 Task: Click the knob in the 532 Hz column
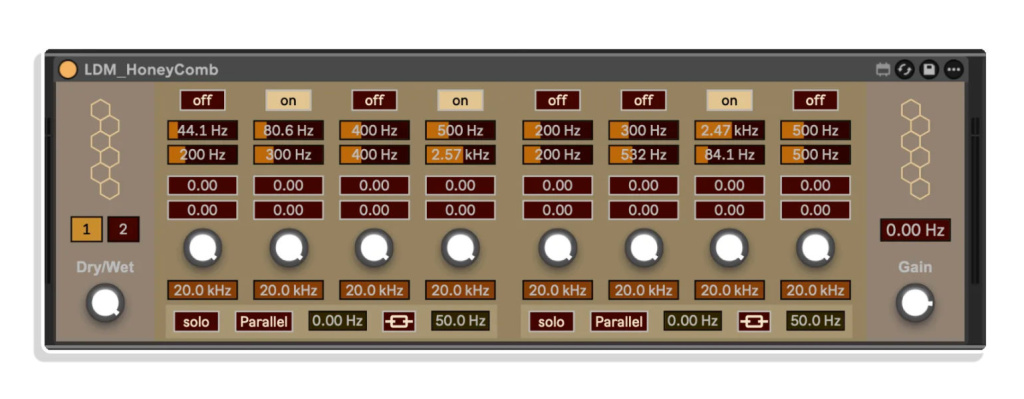pyautogui.click(x=644, y=248)
